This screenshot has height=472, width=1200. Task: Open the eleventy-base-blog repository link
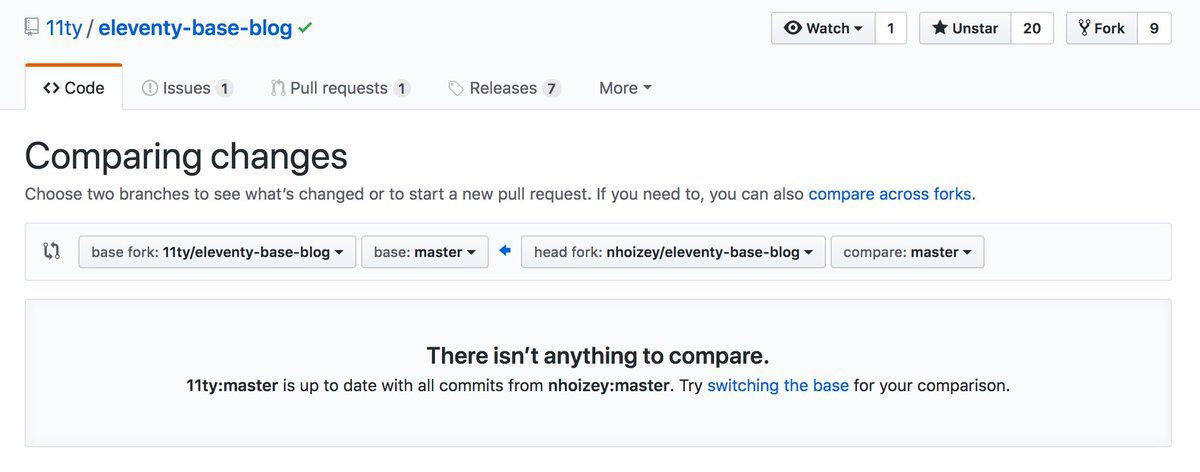[x=195, y=28]
